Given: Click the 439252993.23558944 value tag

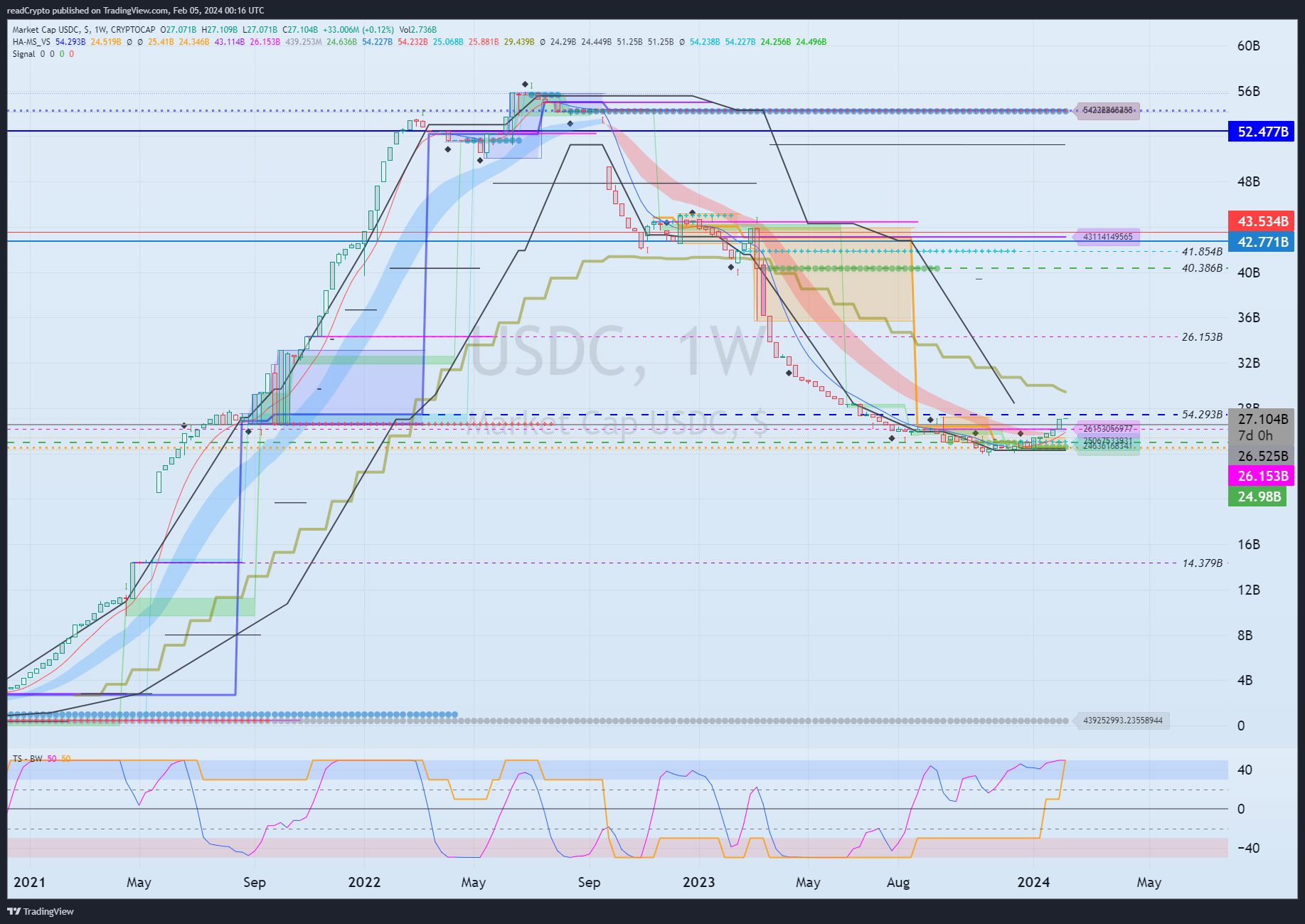Looking at the screenshot, I should 1123,721.
